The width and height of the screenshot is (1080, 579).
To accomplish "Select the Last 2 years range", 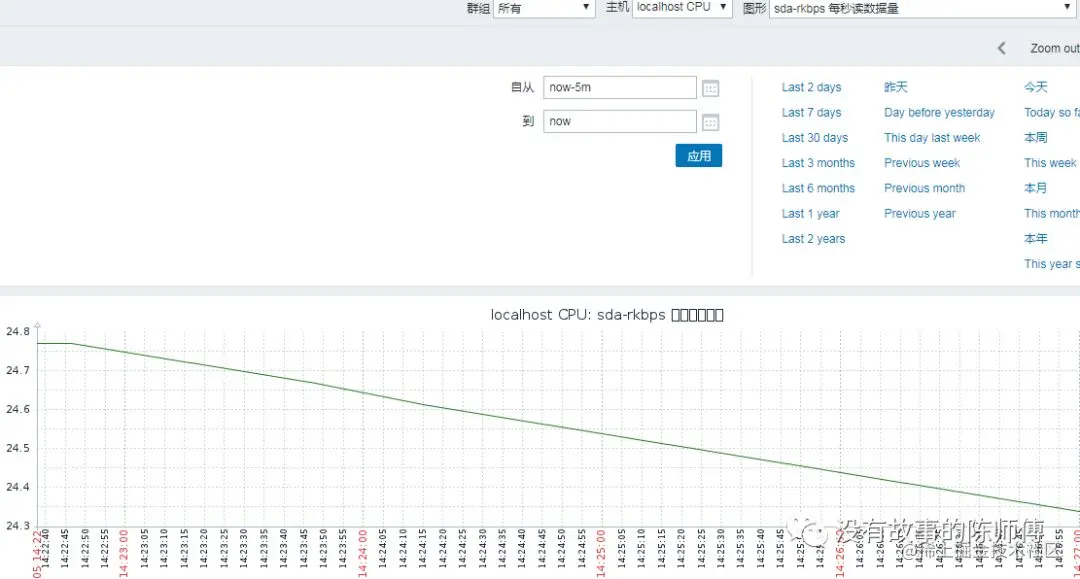I will [813, 239].
